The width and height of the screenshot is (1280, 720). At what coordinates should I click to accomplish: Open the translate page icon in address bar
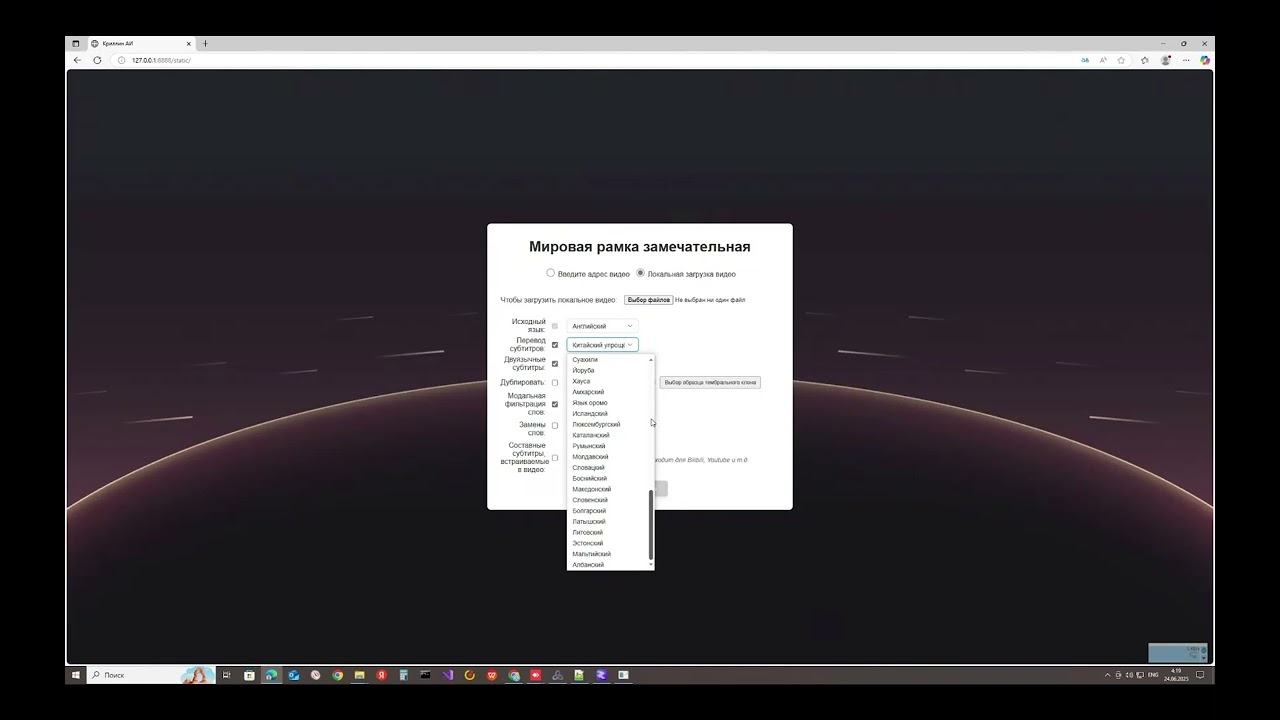tap(1085, 60)
